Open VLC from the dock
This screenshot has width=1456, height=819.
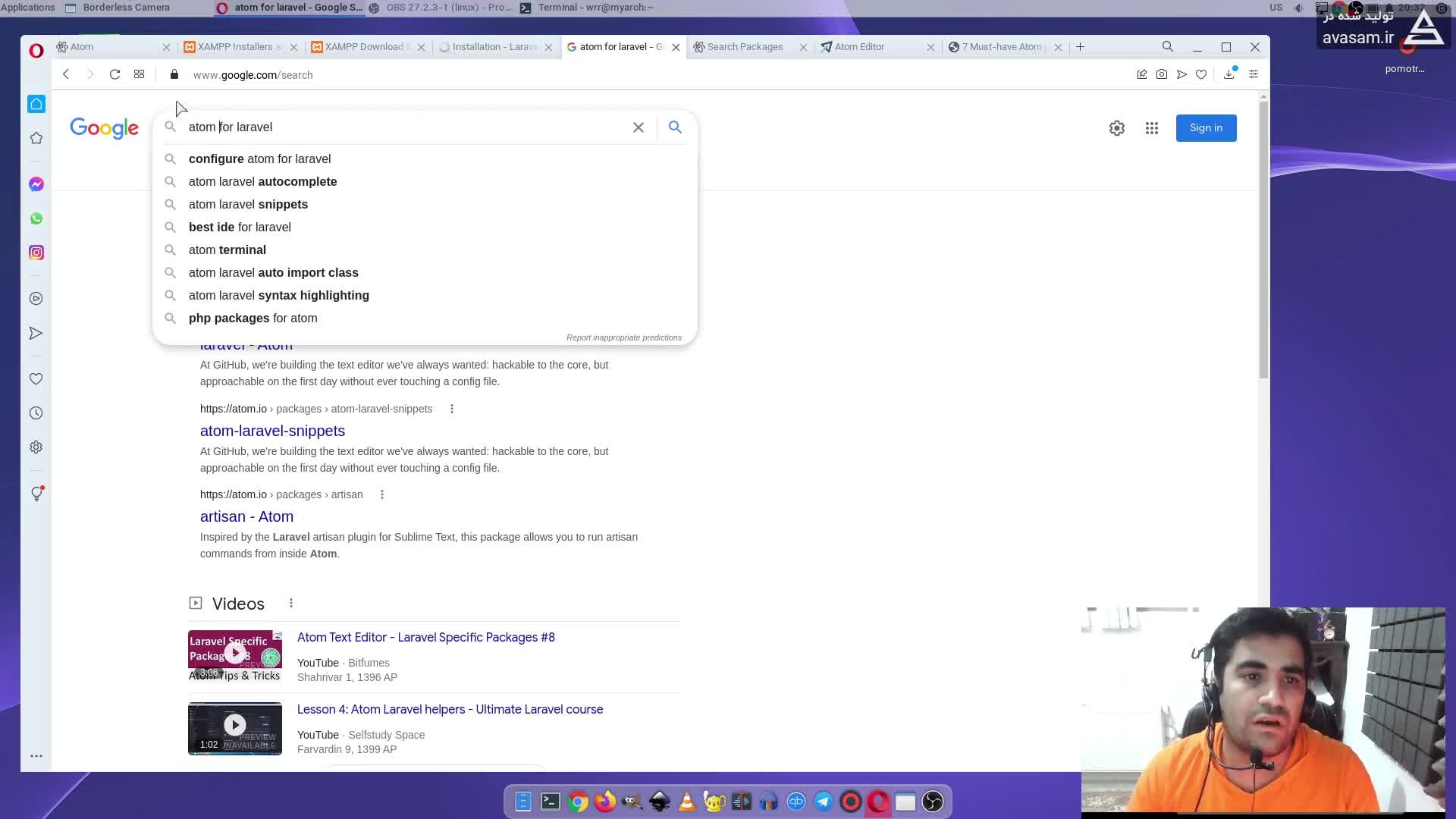(687, 802)
